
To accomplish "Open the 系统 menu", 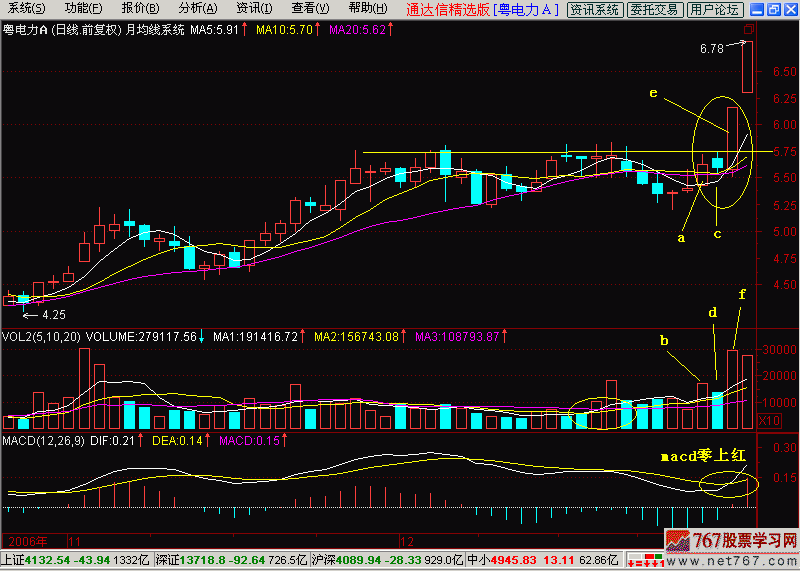I will [20, 8].
